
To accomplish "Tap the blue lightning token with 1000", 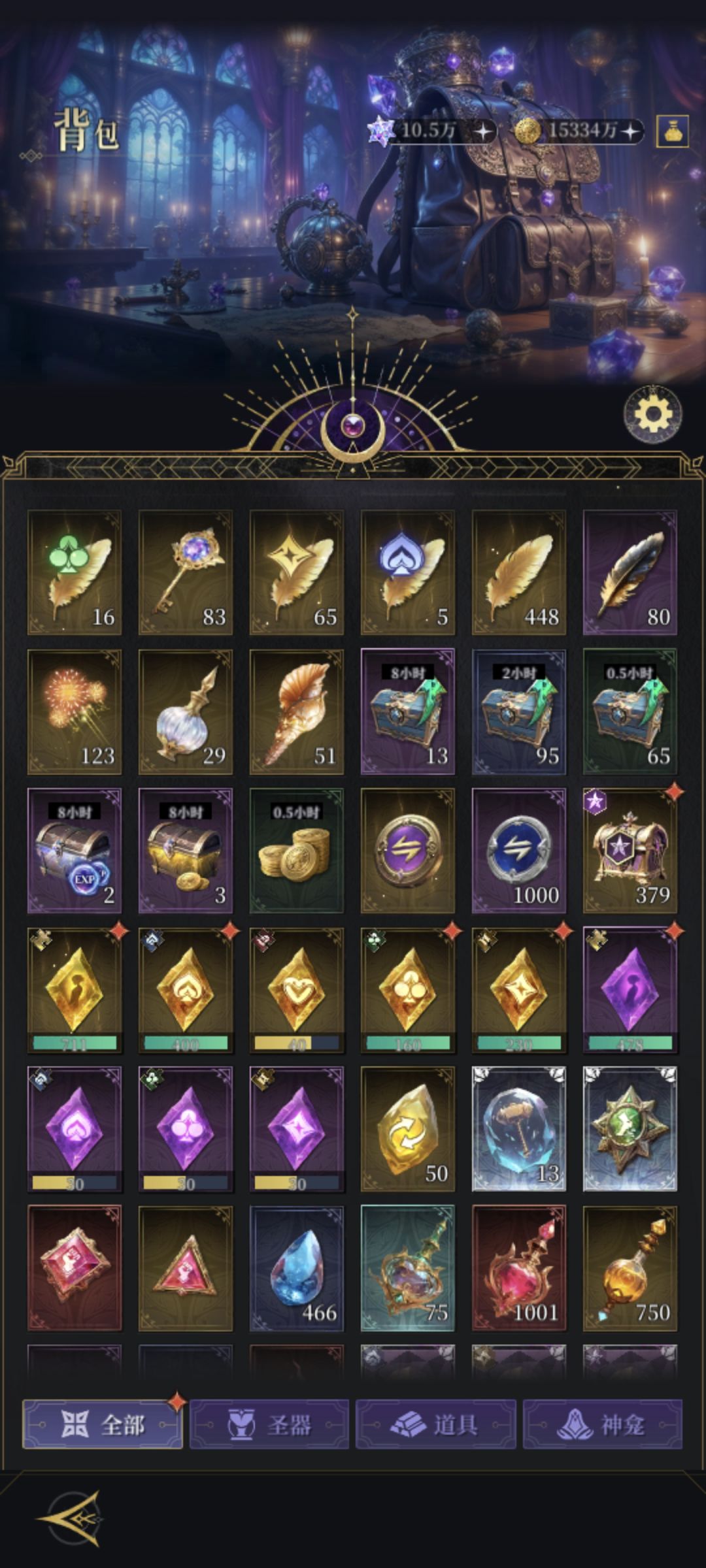I will [x=519, y=851].
